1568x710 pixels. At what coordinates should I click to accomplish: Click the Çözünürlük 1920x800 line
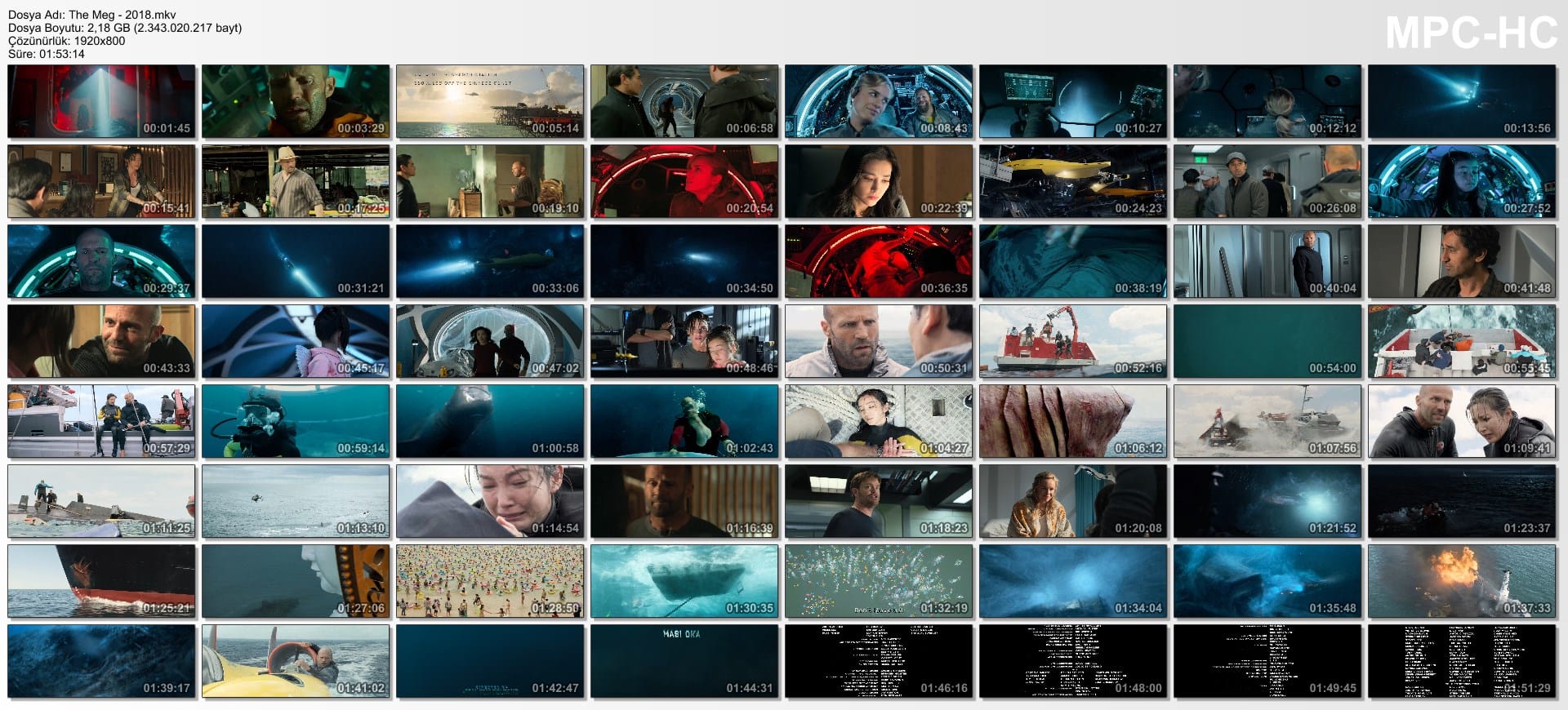(66, 41)
